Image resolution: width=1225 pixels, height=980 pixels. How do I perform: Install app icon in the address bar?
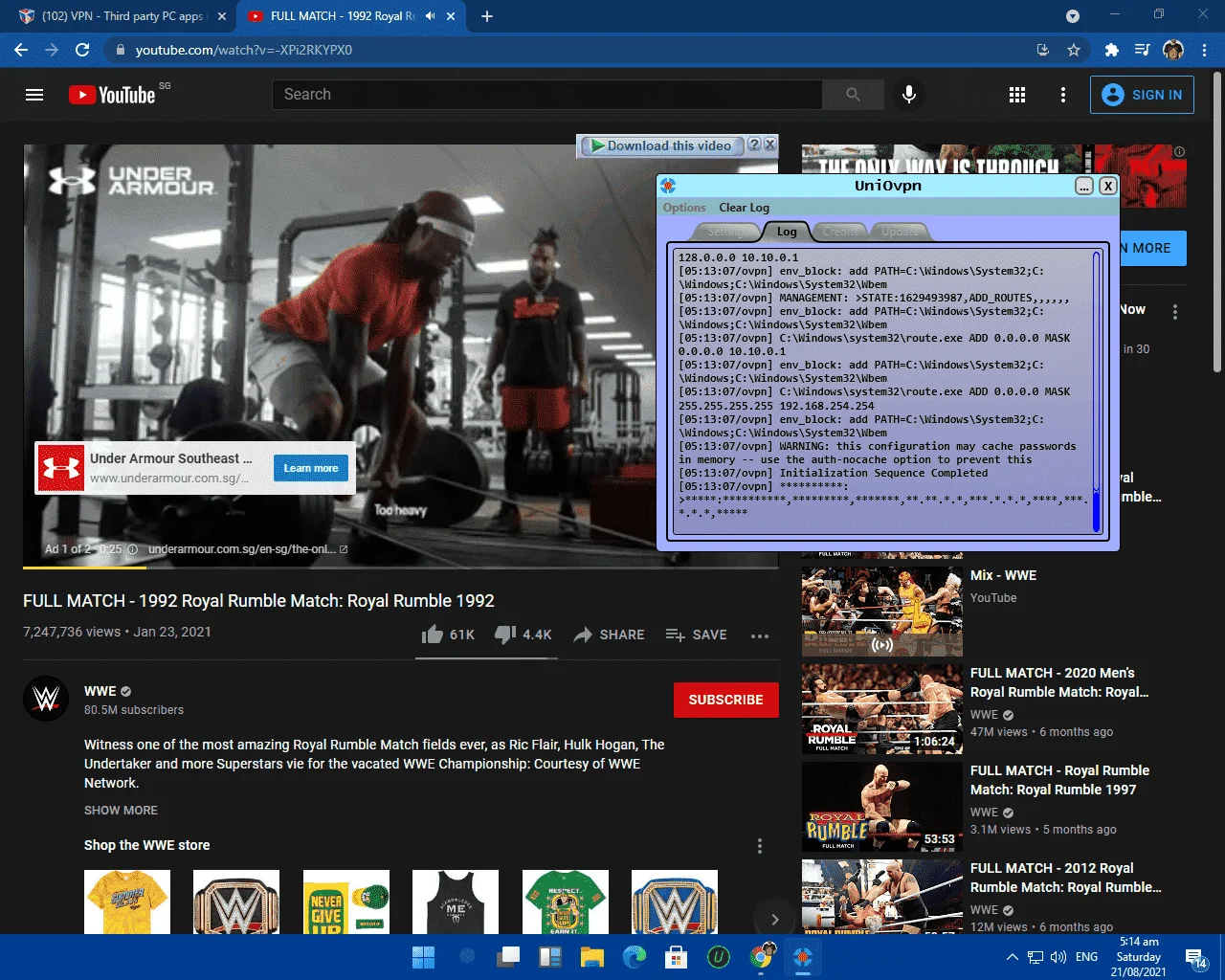[x=1043, y=50]
